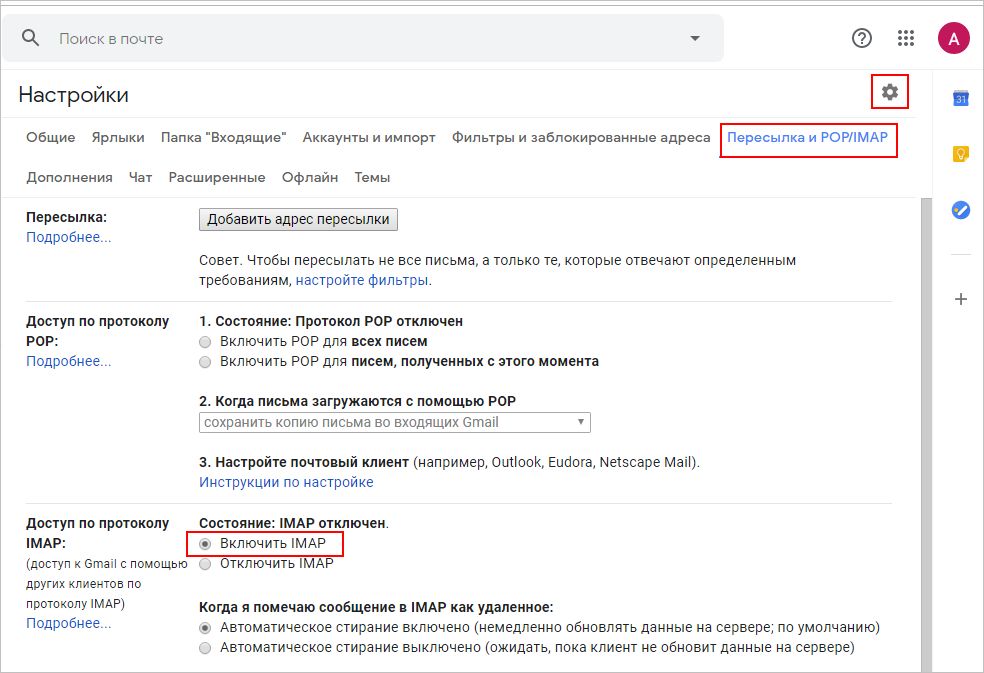Select 'Включить POP для всех писем' option

pyautogui.click(x=206, y=342)
